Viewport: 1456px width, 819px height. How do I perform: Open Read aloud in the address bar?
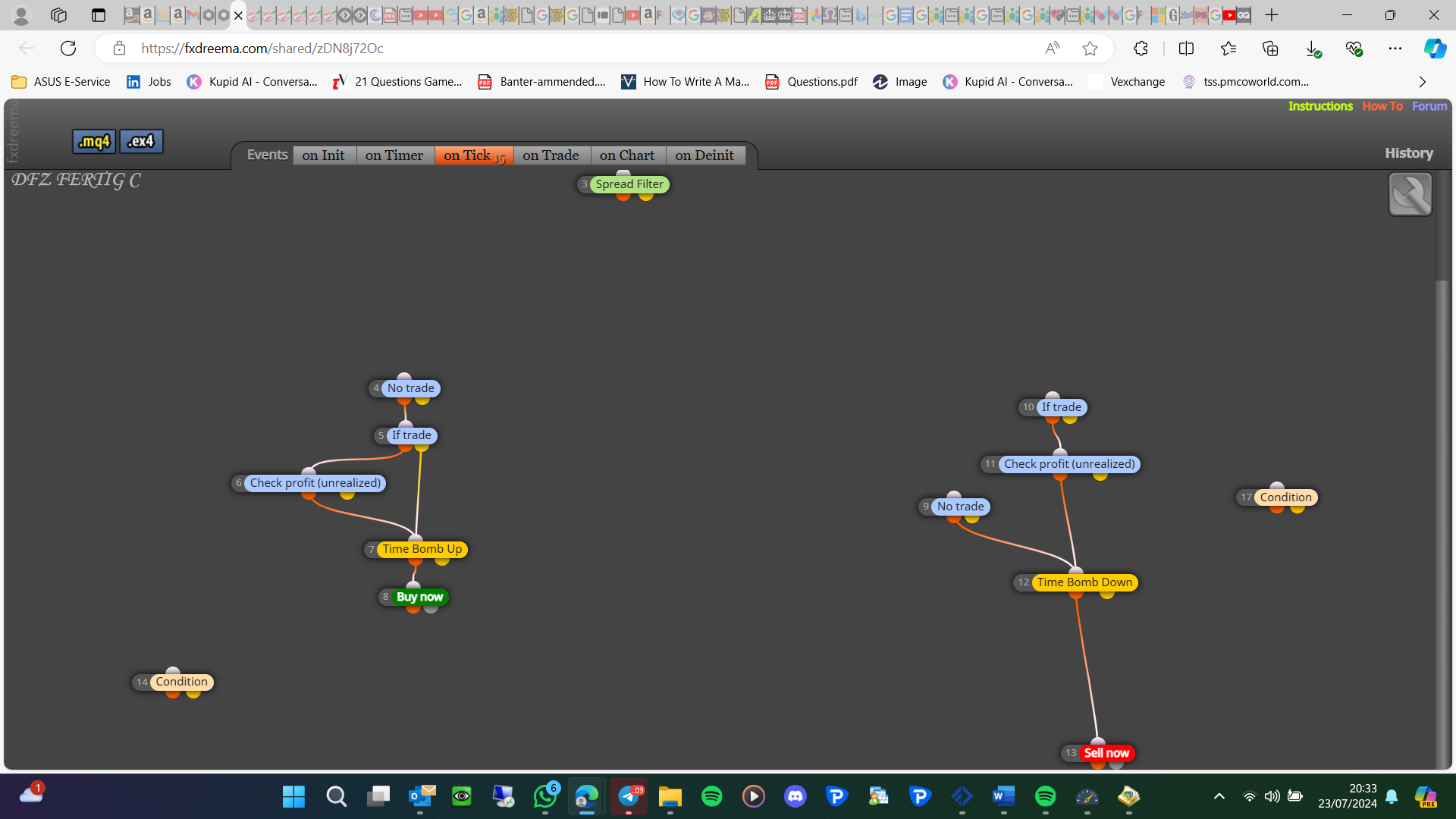1053,49
